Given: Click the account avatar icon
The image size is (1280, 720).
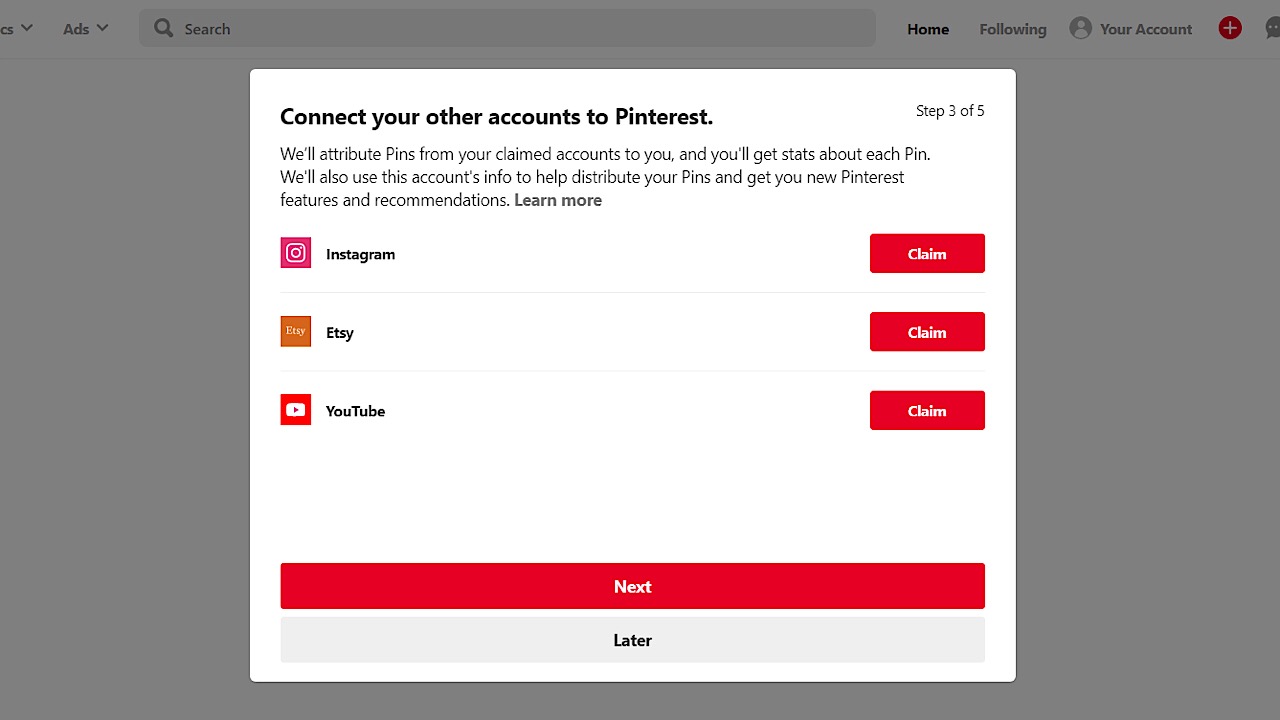Looking at the screenshot, I should click(x=1080, y=28).
